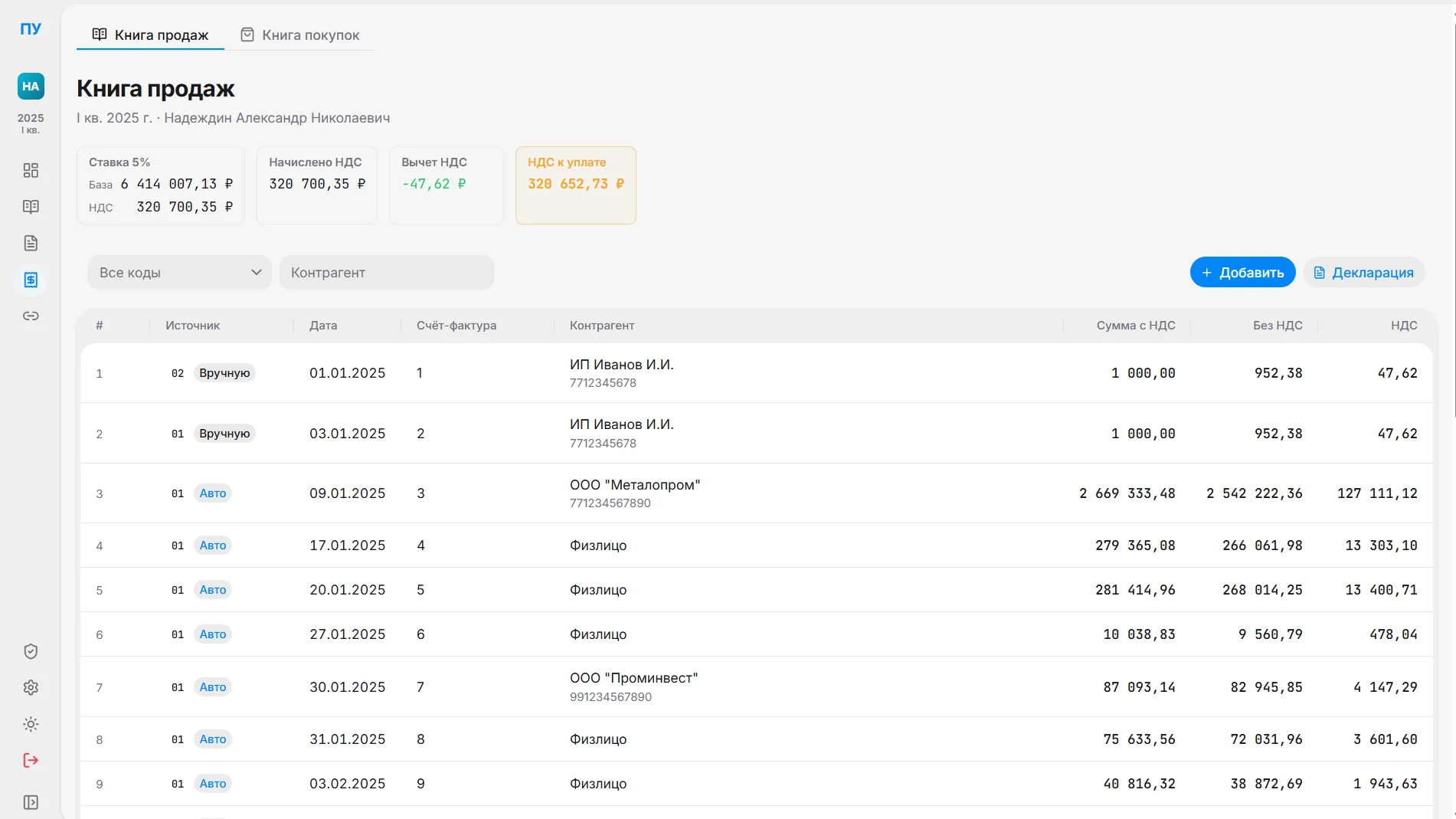1456x819 pixels.
Task: Open settings gear icon in sidebar
Action: coord(31,687)
